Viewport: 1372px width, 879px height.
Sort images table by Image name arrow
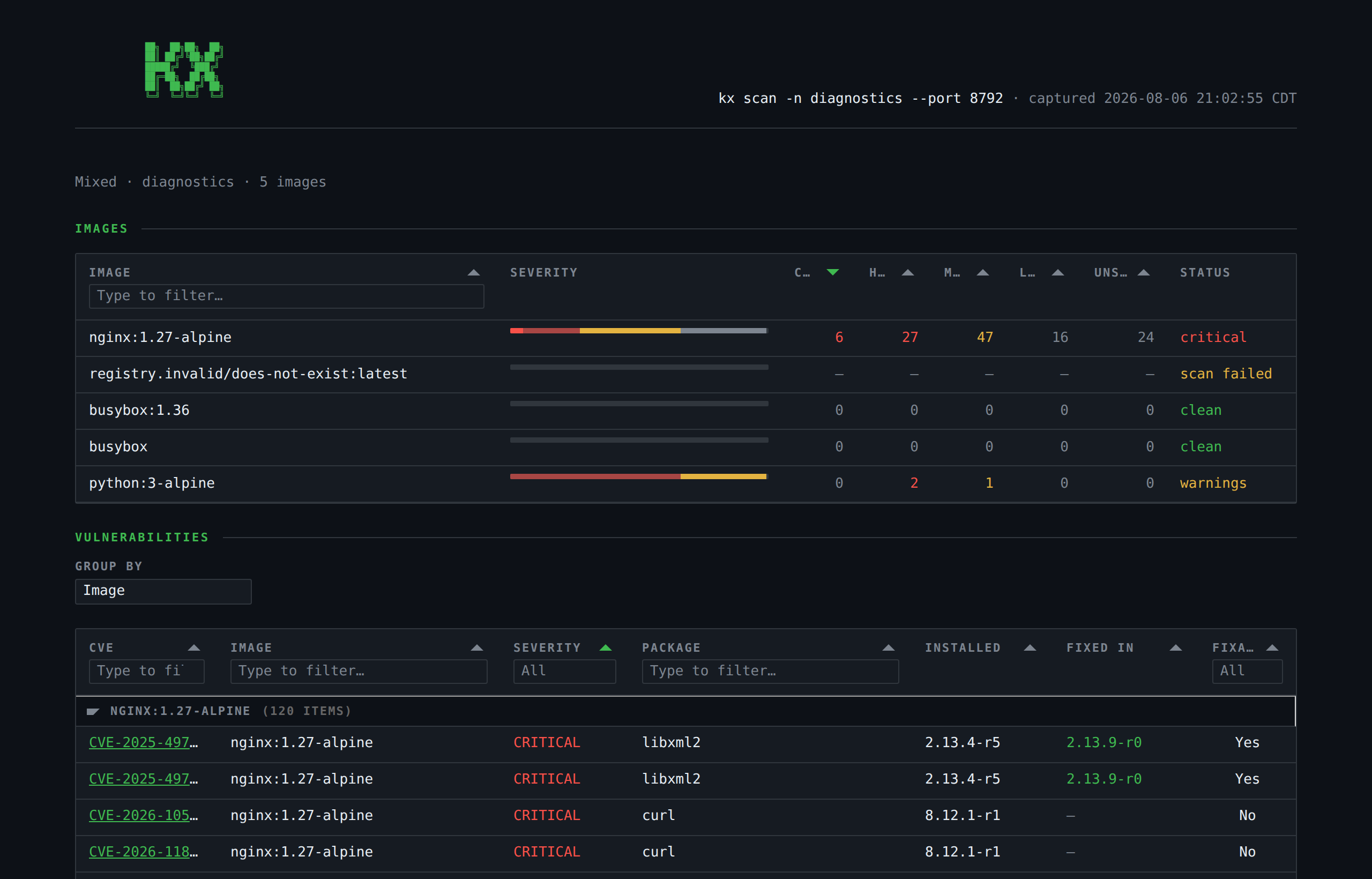(x=474, y=273)
